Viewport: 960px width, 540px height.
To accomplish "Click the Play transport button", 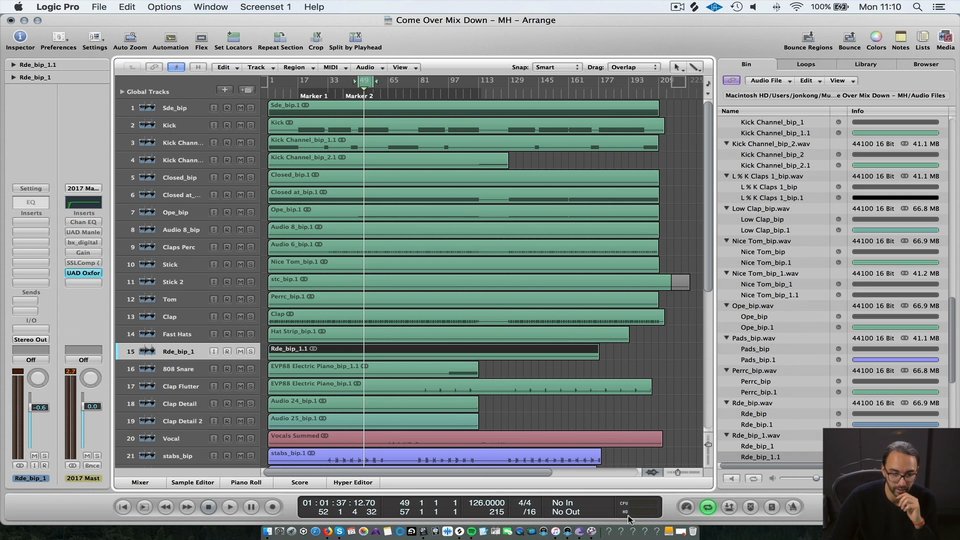I will coord(230,507).
